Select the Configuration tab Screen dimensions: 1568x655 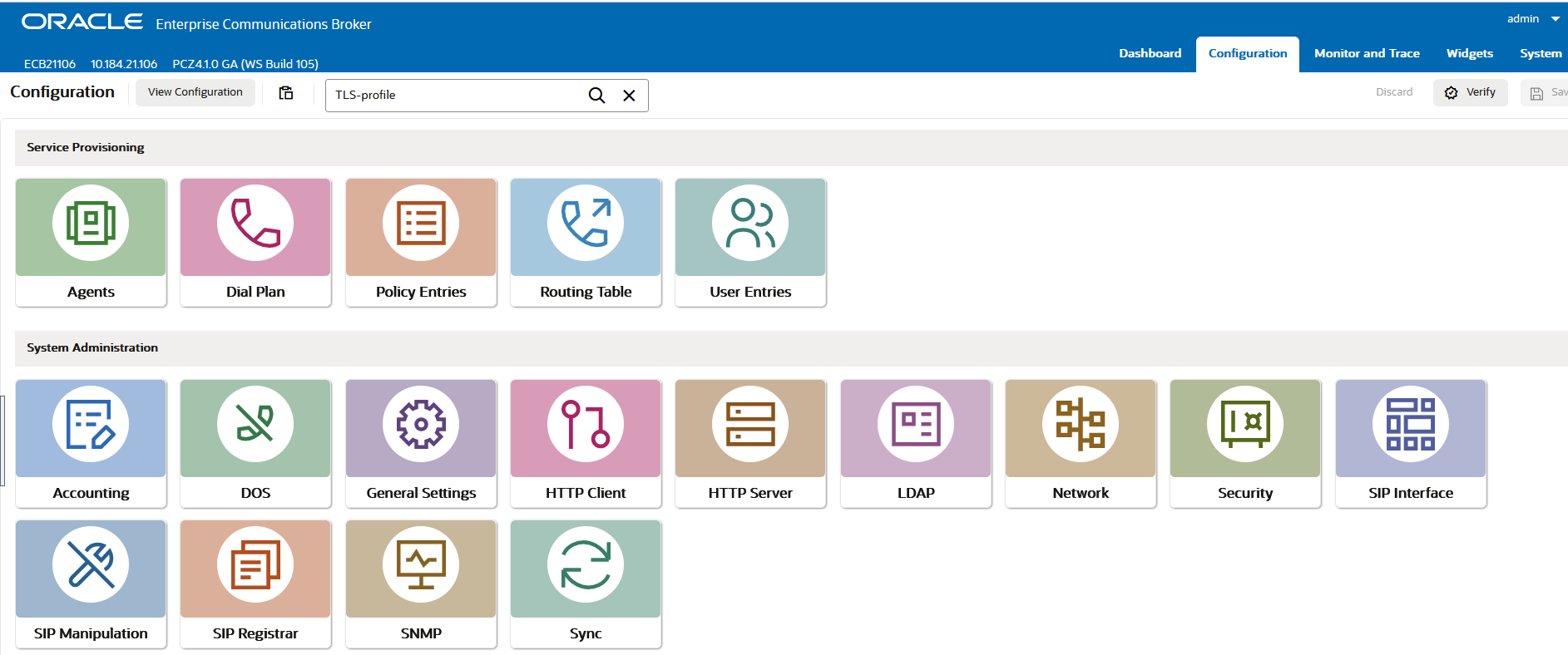[x=1248, y=54]
